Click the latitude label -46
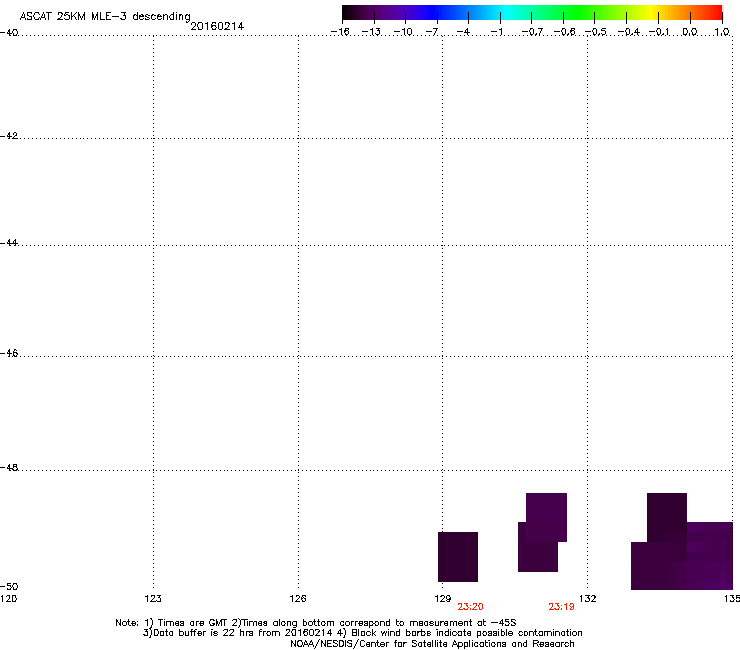Image resolution: width=740 pixels, height=650 pixels. click(9, 354)
